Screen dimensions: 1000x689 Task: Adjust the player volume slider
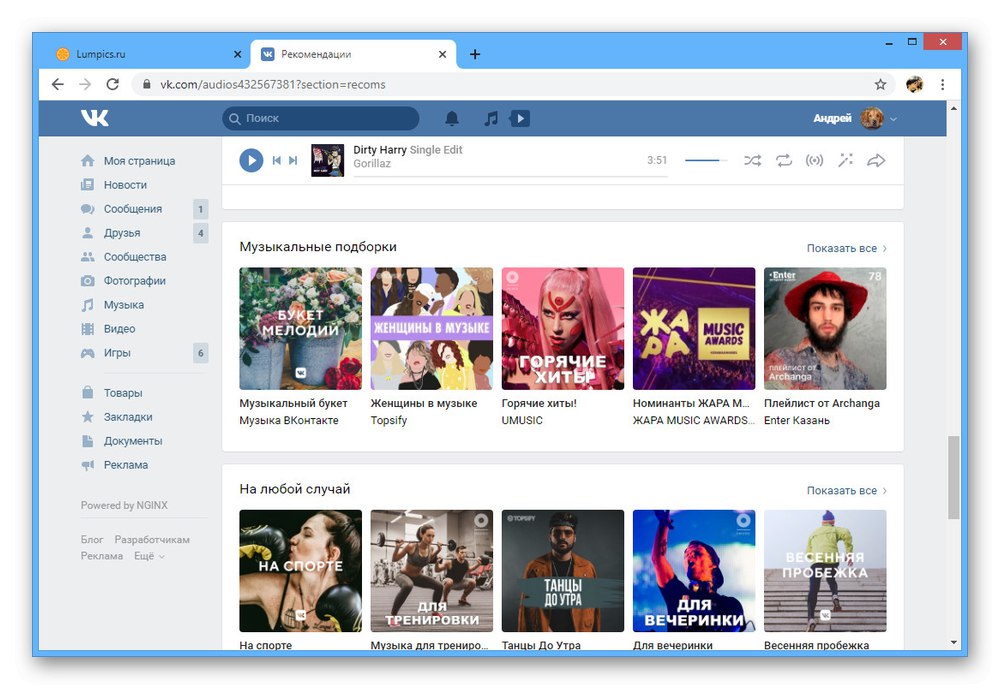[x=706, y=160]
